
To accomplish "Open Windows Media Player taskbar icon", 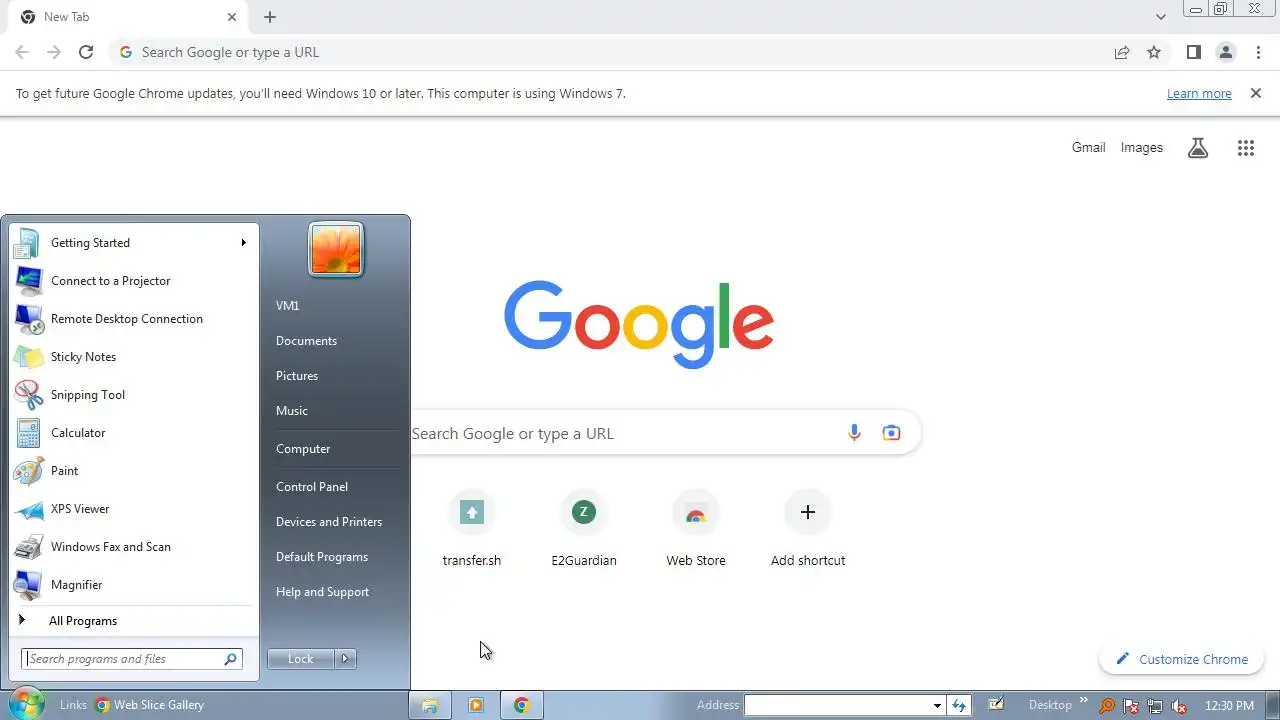I will [x=476, y=705].
